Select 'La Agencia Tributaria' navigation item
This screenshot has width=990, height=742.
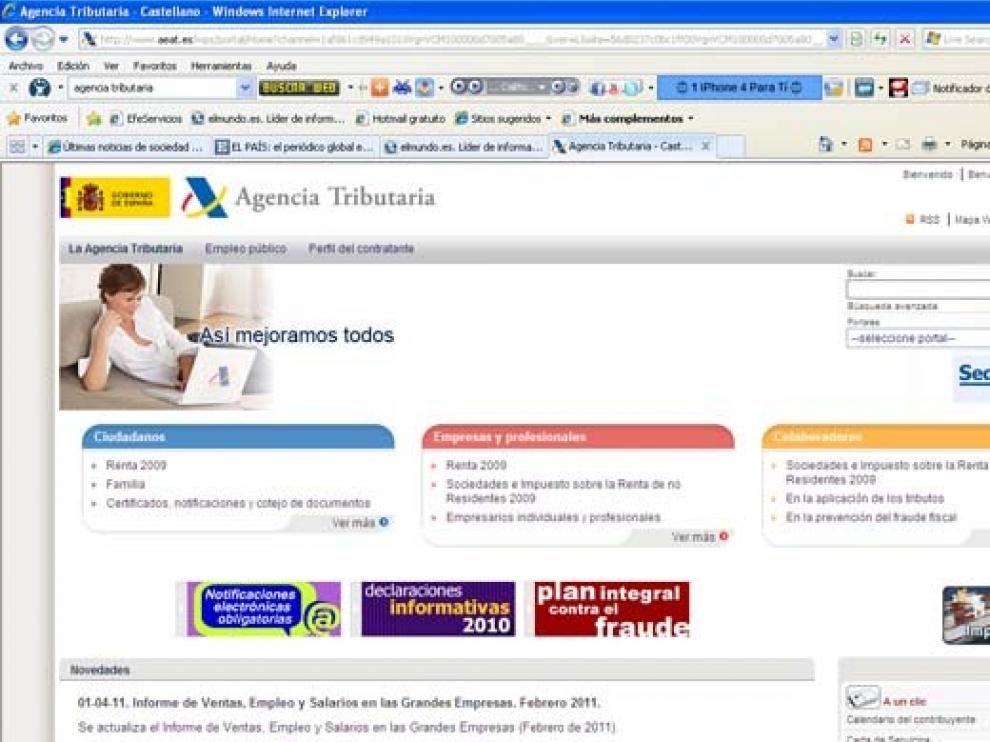coord(125,249)
